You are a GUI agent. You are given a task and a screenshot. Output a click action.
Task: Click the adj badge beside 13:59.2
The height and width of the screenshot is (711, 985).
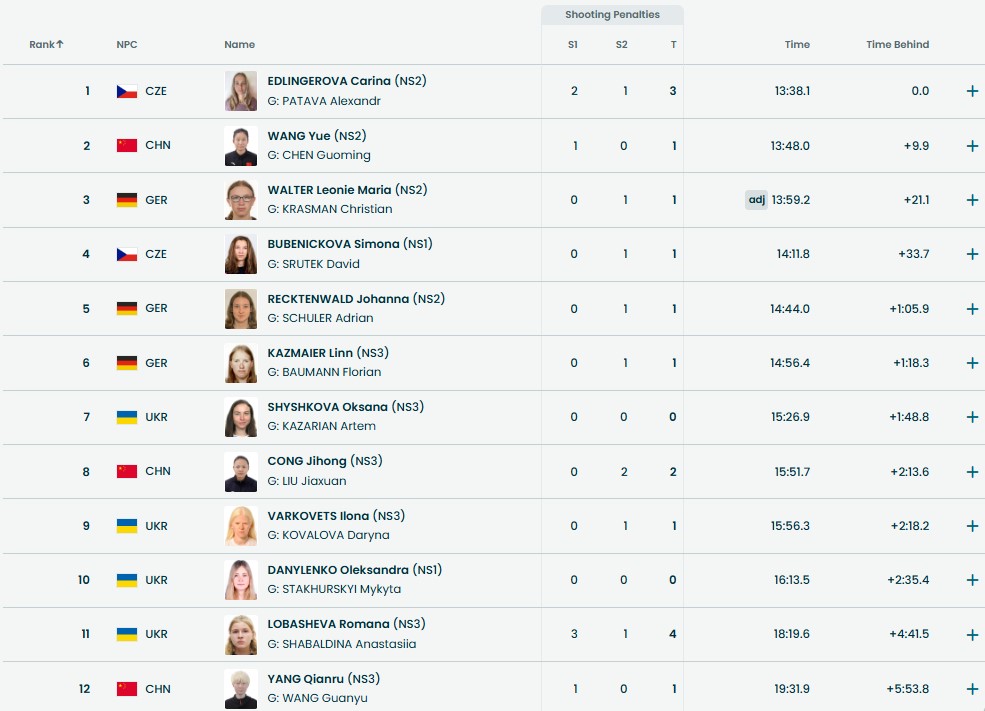click(756, 200)
